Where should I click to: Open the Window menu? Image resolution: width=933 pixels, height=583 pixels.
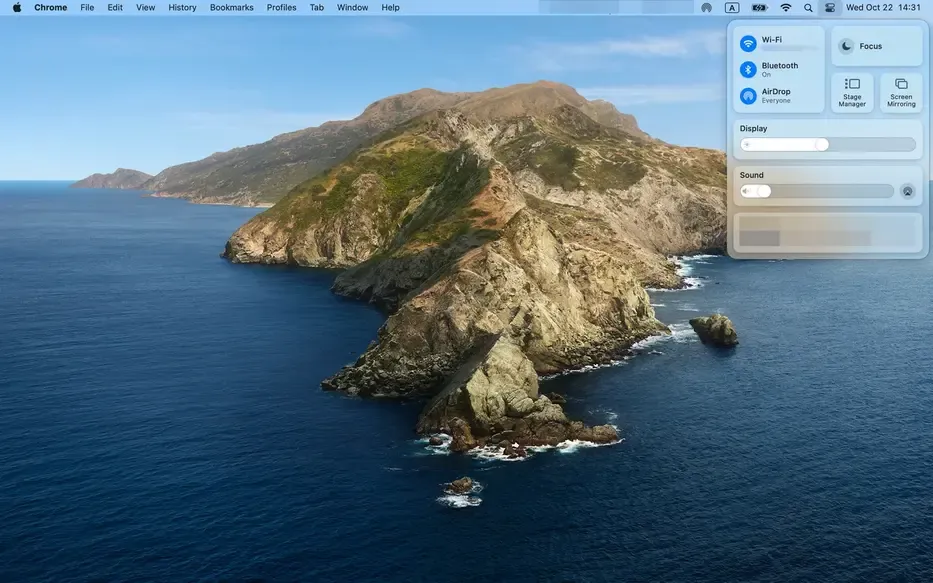tap(352, 8)
